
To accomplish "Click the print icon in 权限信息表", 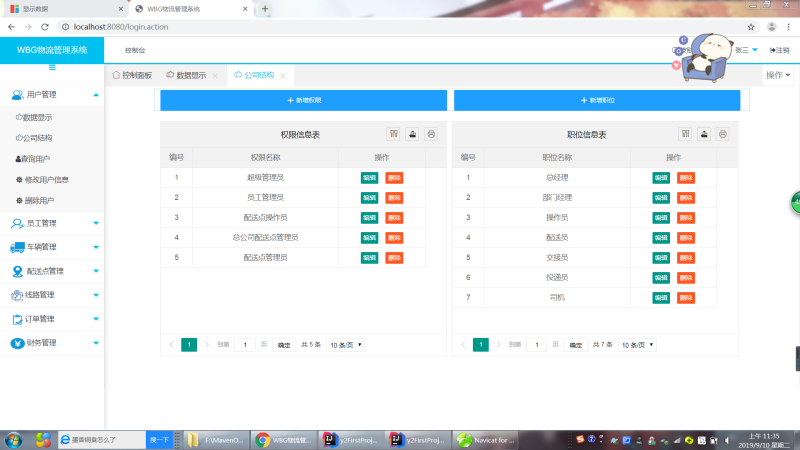I will (430, 134).
